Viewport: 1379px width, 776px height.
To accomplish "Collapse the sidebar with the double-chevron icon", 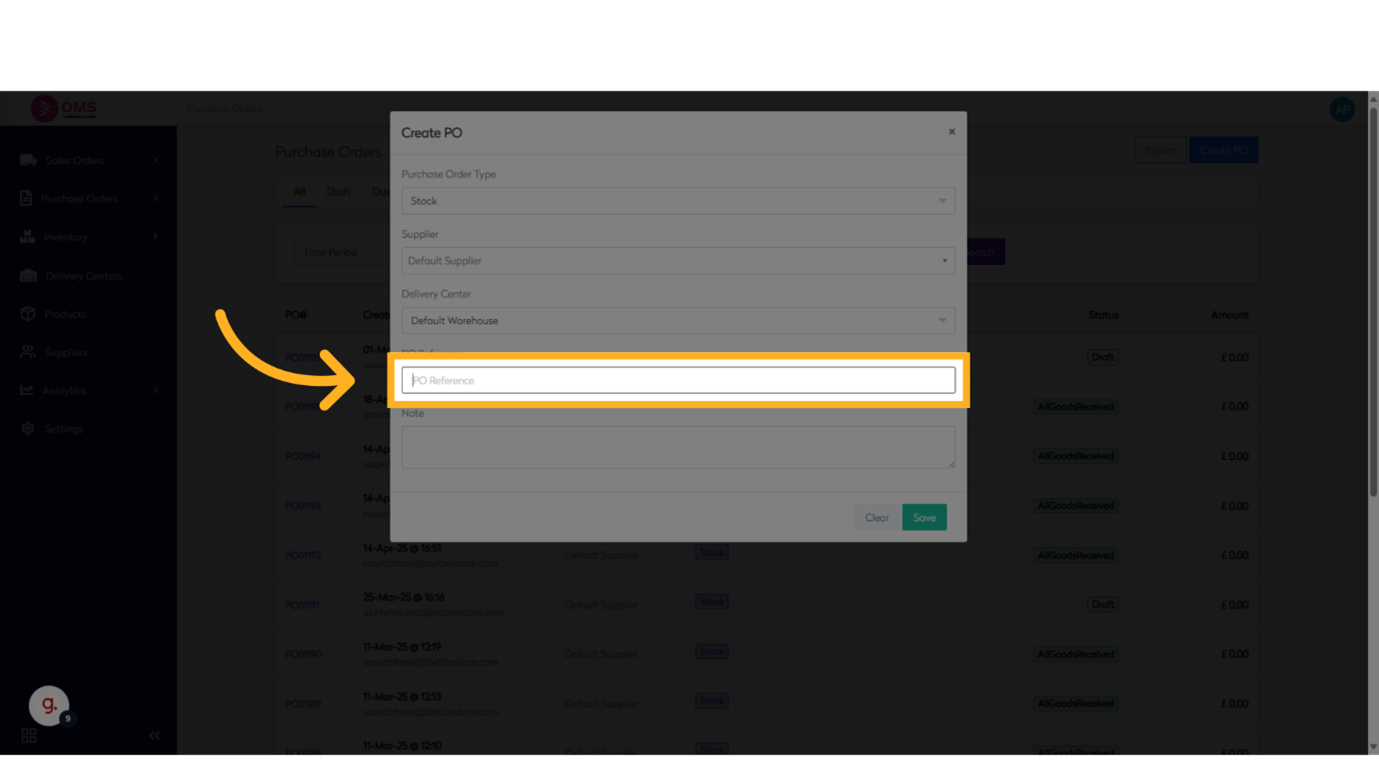I will tap(154, 735).
